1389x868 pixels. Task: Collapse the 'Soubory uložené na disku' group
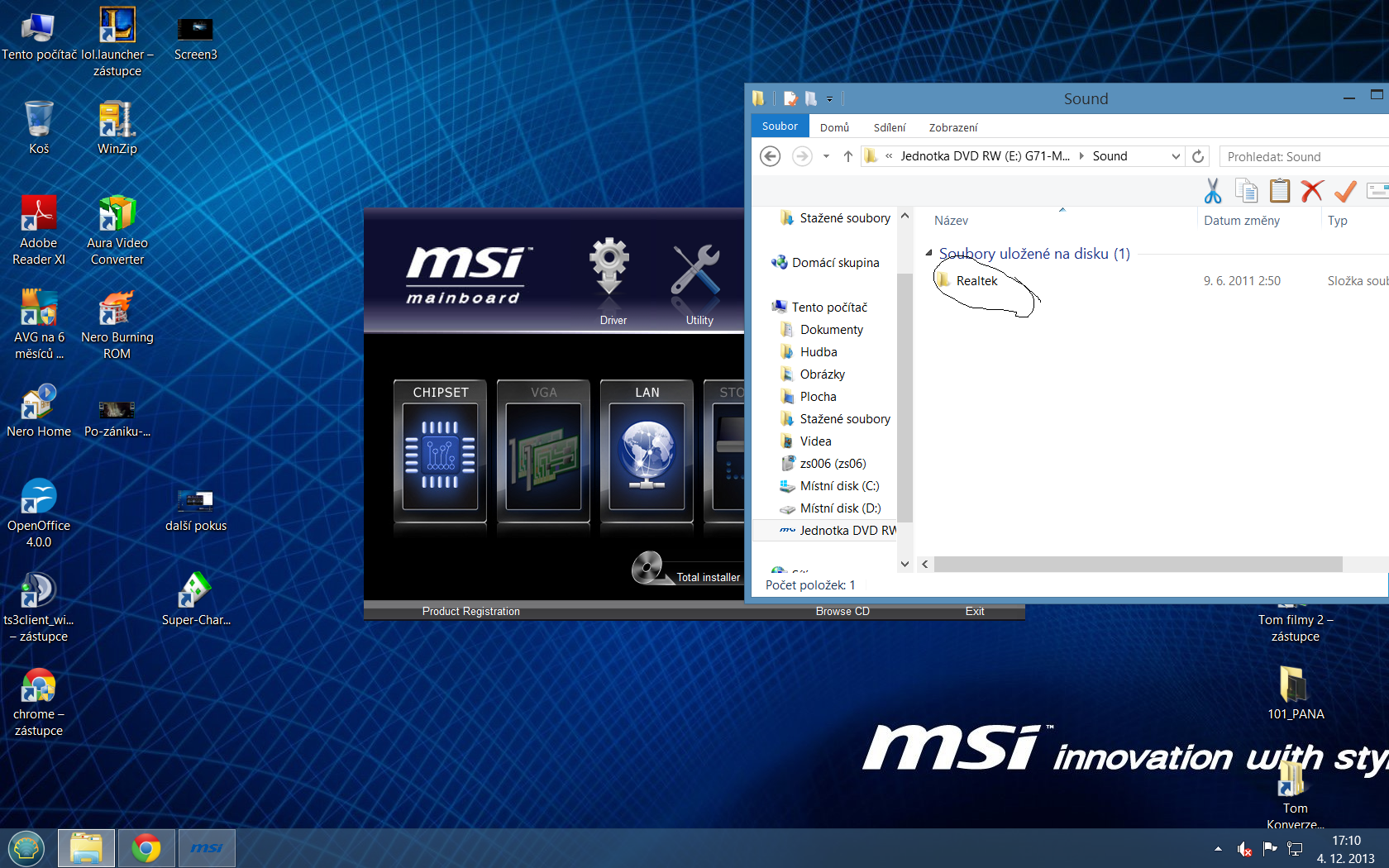pos(929,254)
